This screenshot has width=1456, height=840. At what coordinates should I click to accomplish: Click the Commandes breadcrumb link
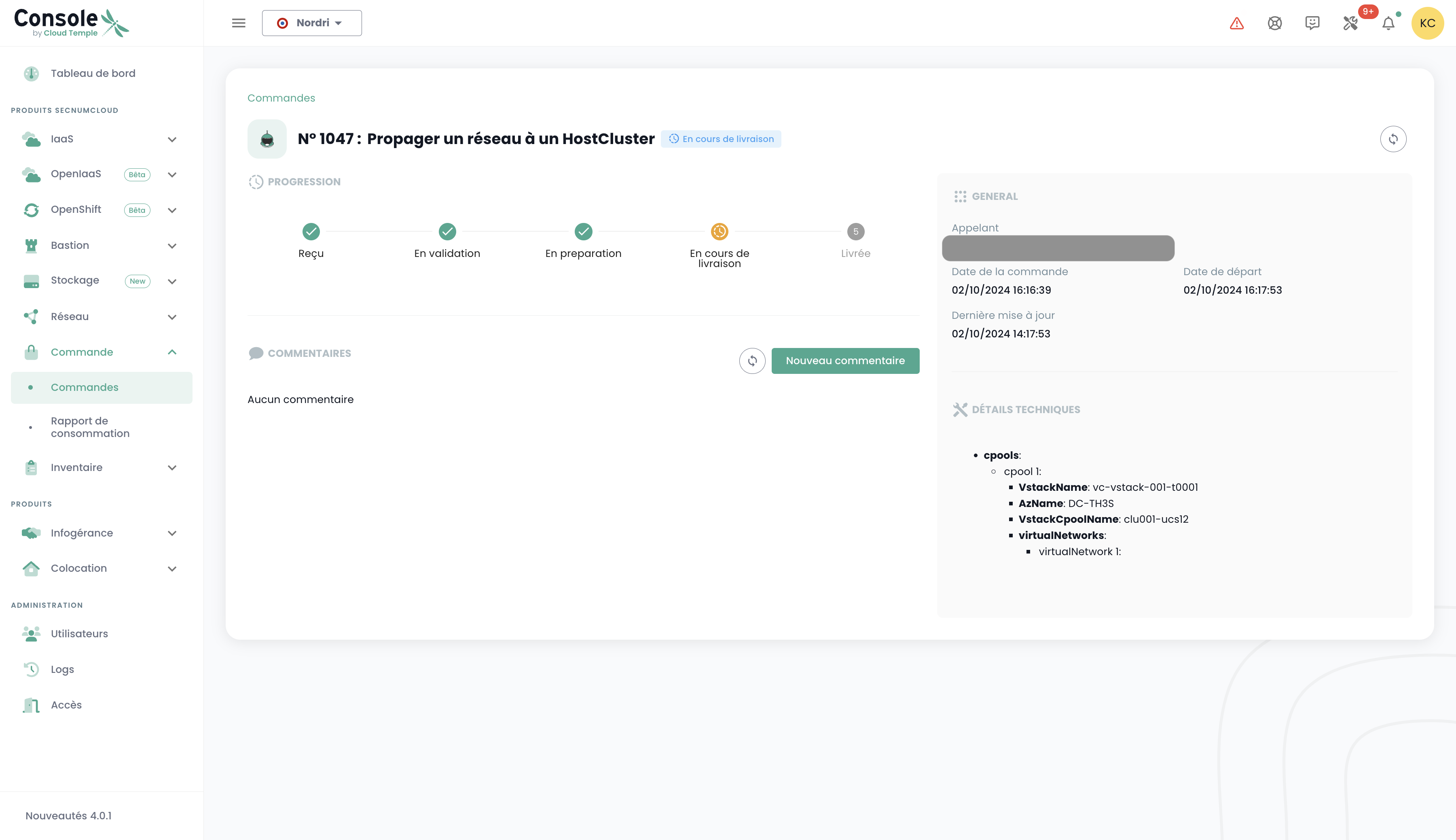(281, 98)
